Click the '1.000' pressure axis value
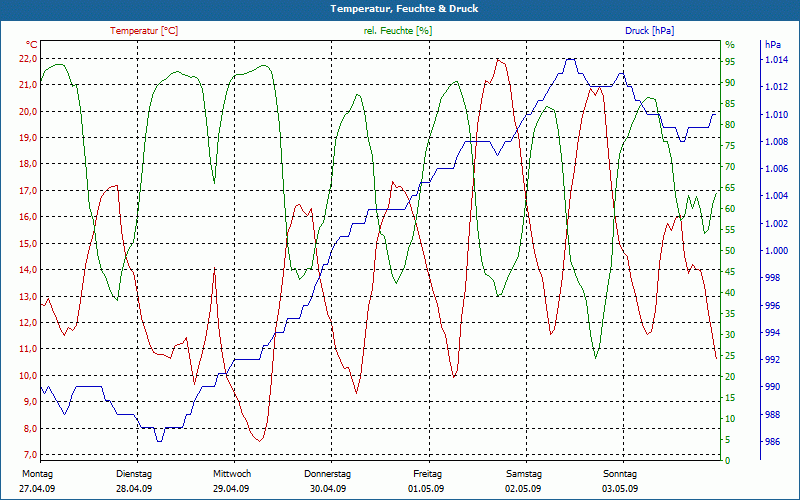Screen dimensions: 800x500 click(776, 251)
